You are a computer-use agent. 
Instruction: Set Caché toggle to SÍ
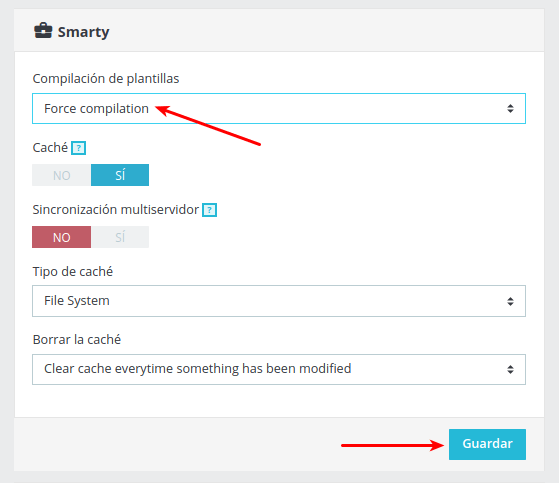pos(120,175)
